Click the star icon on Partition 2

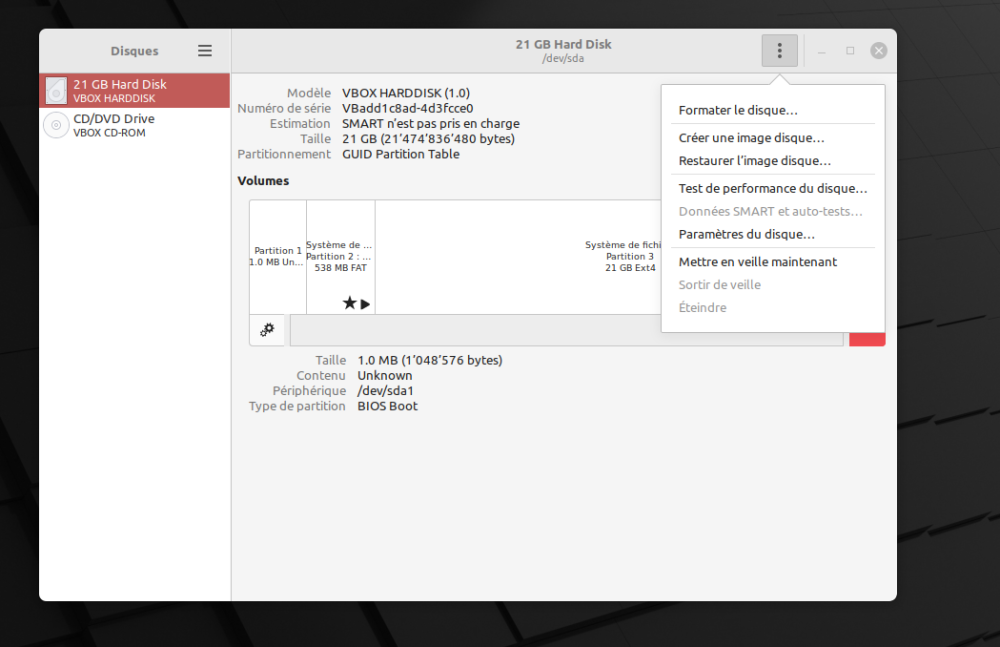[349, 303]
